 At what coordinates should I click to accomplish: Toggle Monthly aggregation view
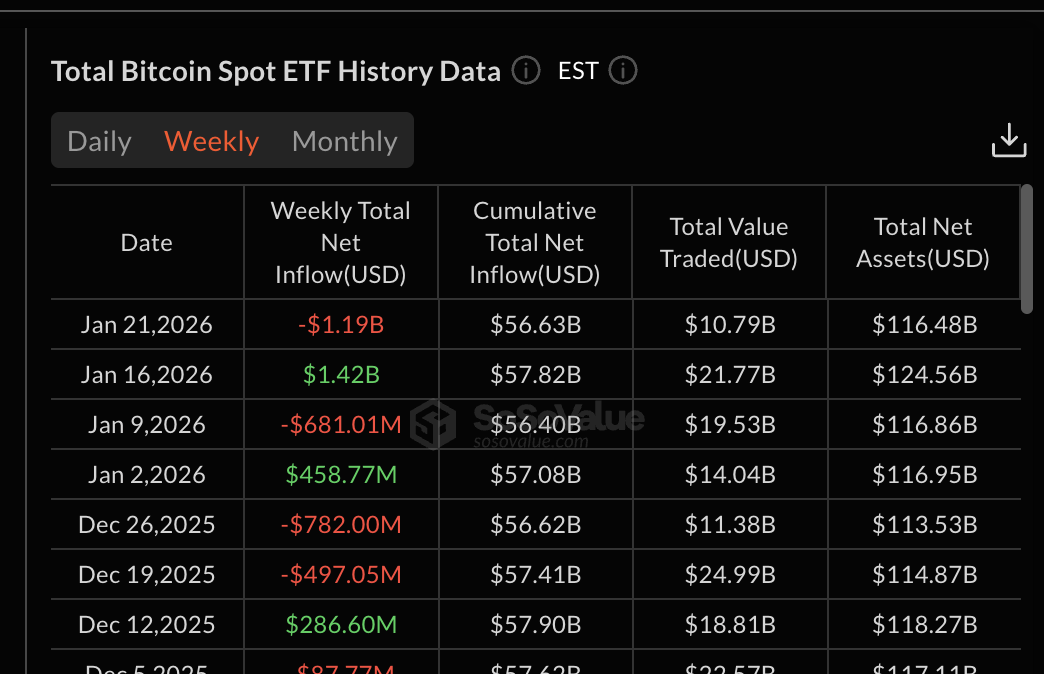click(x=344, y=141)
